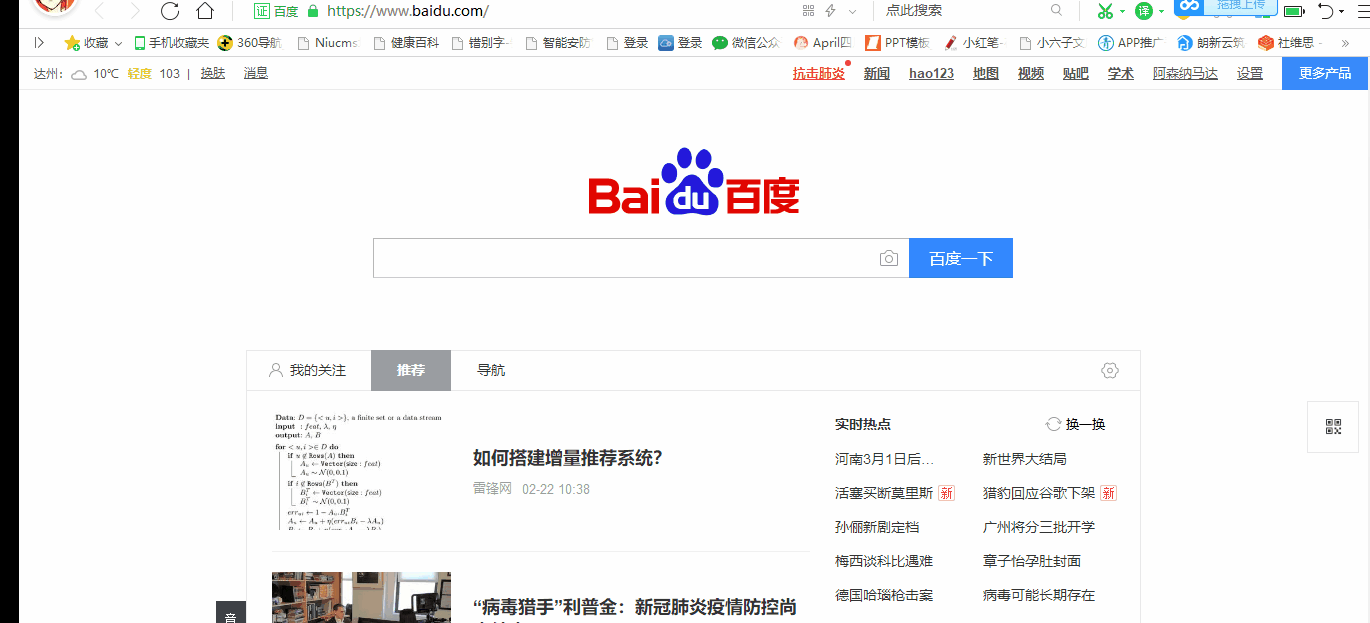Open the feed settings gear icon
Viewport: 1370px width, 623px height.
(1109, 370)
